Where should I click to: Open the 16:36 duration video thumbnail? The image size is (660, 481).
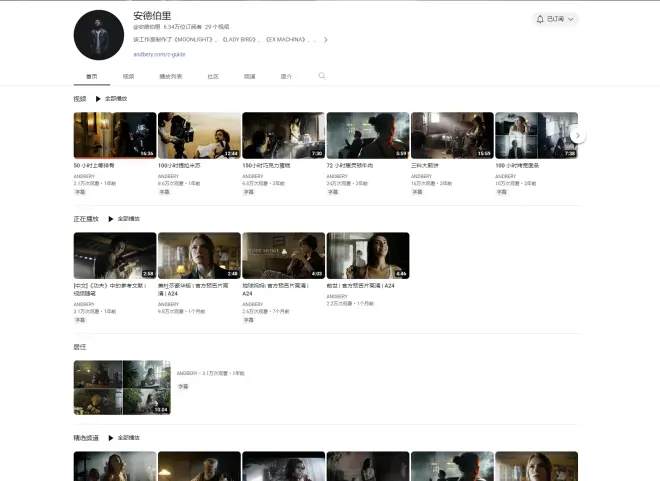click(x=115, y=135)
